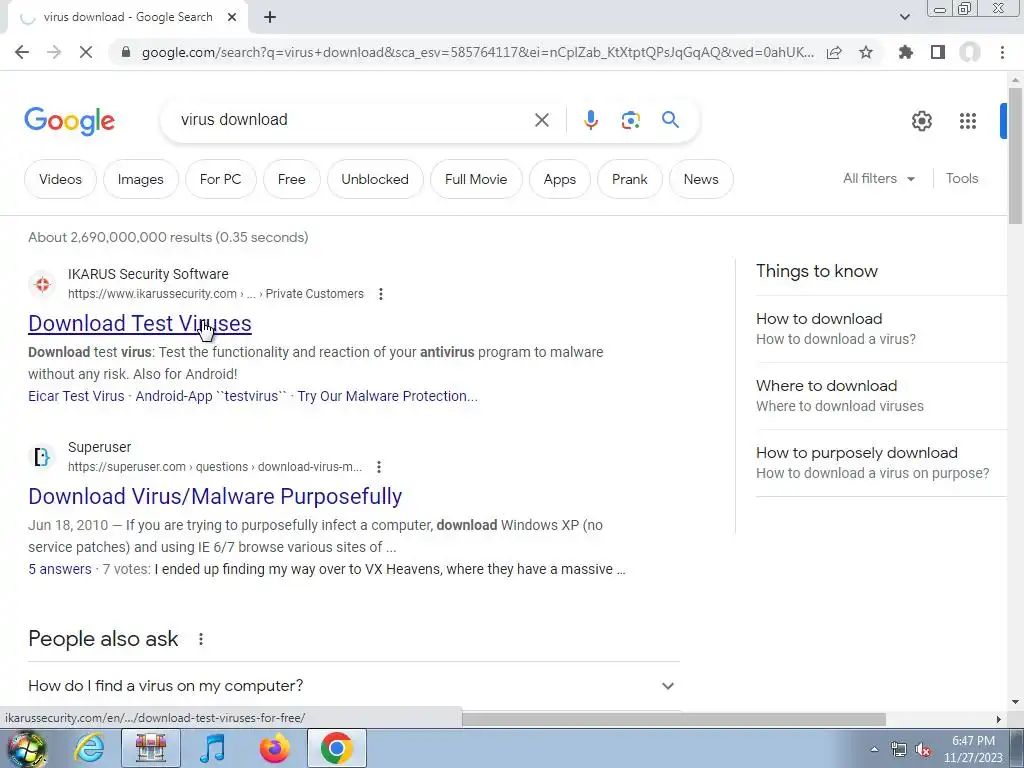Click the Google logo
This screenshot has width=1024, height=768.
click(x=69, y=121)
